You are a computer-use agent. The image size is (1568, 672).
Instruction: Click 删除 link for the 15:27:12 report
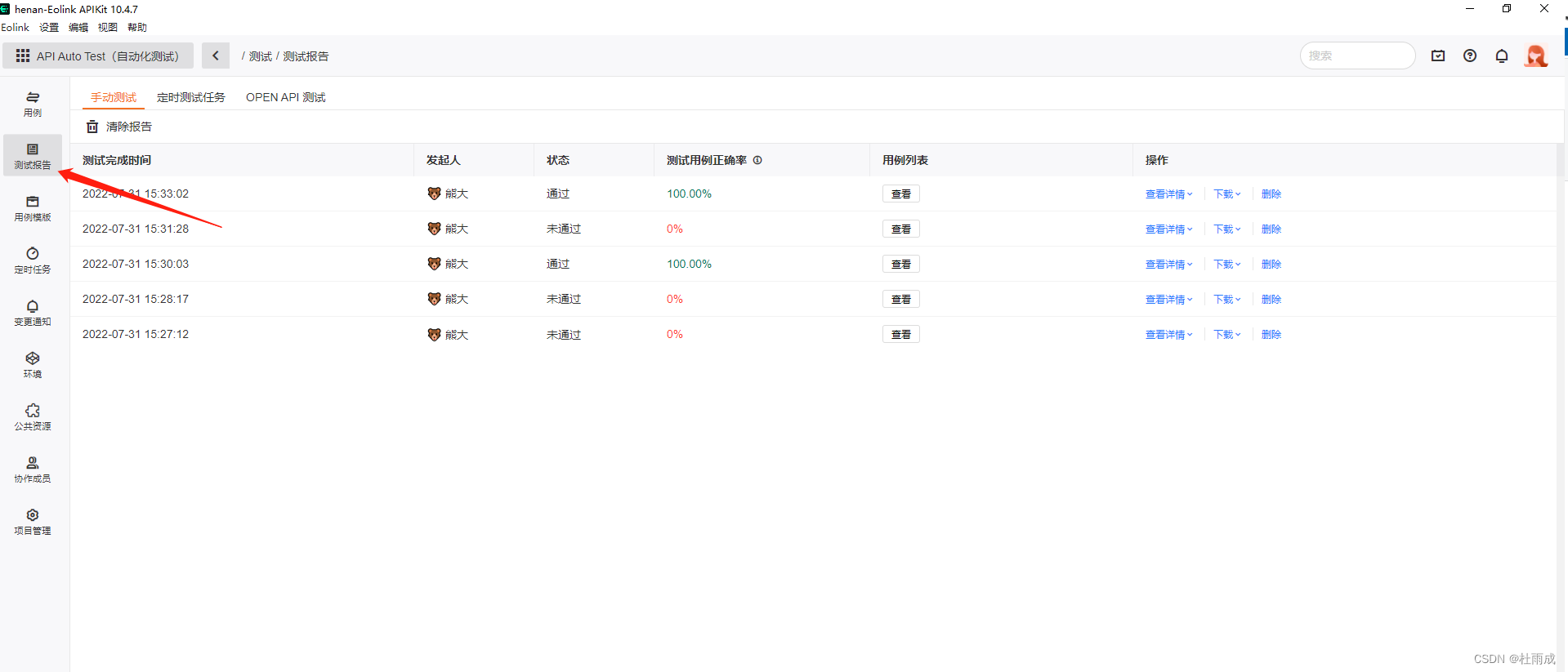coord(1271,335)
